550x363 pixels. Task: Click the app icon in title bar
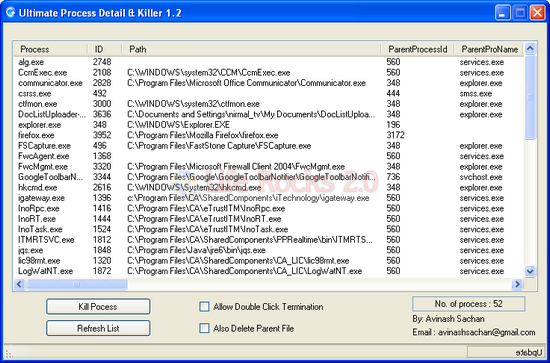point(11,13)
